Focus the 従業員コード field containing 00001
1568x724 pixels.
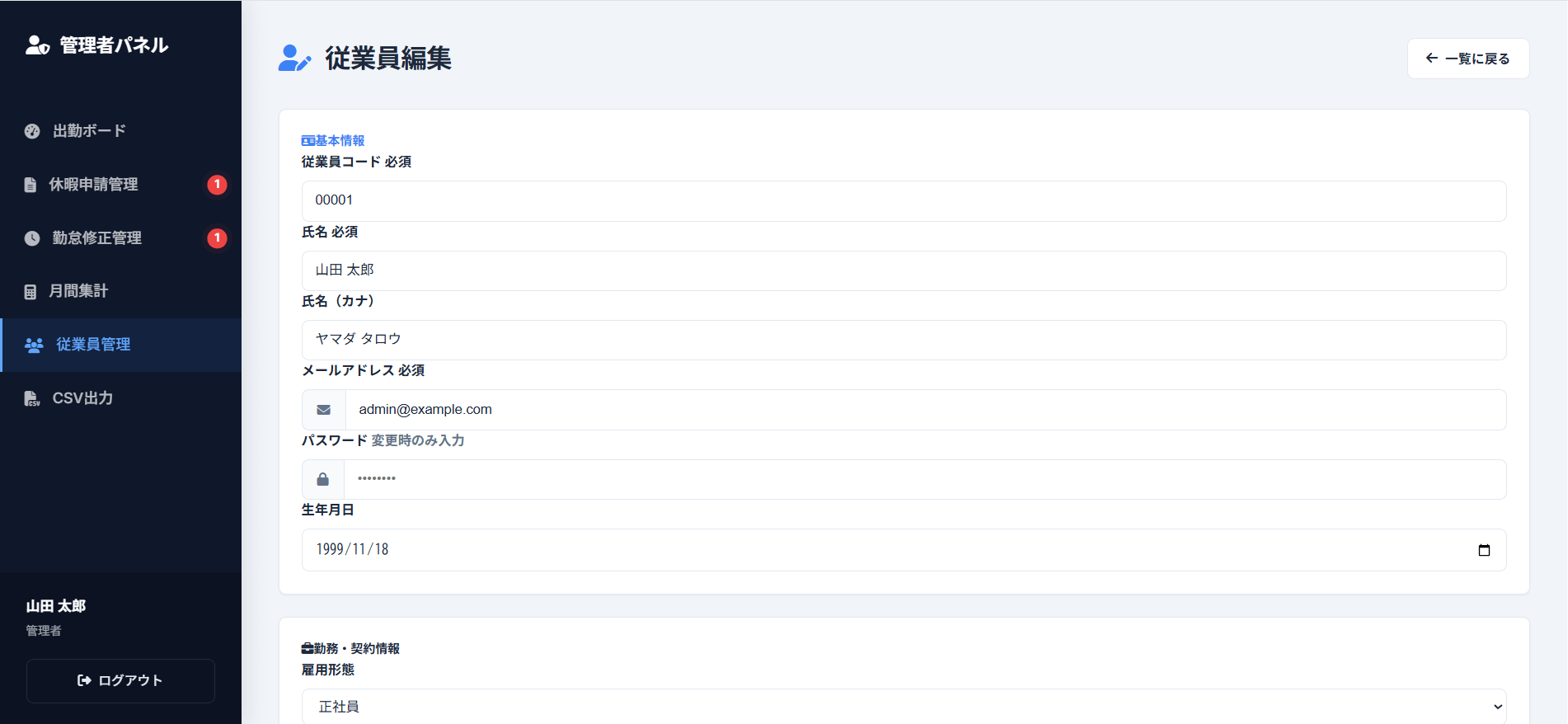pyautogui.click(x=904, y=200)
